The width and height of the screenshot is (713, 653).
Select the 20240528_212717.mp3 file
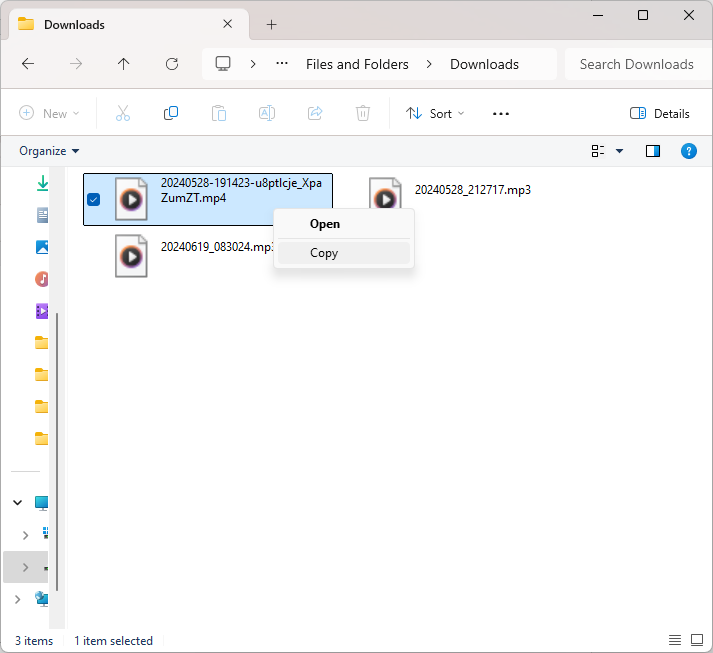472,190
